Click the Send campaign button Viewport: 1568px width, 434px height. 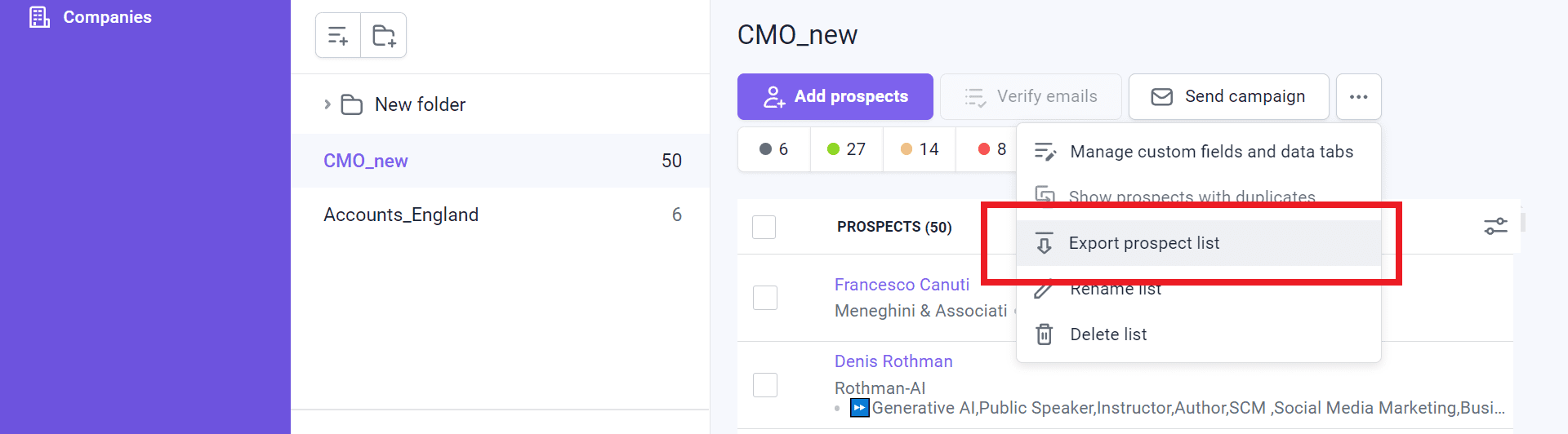(x=1228, y=97)
